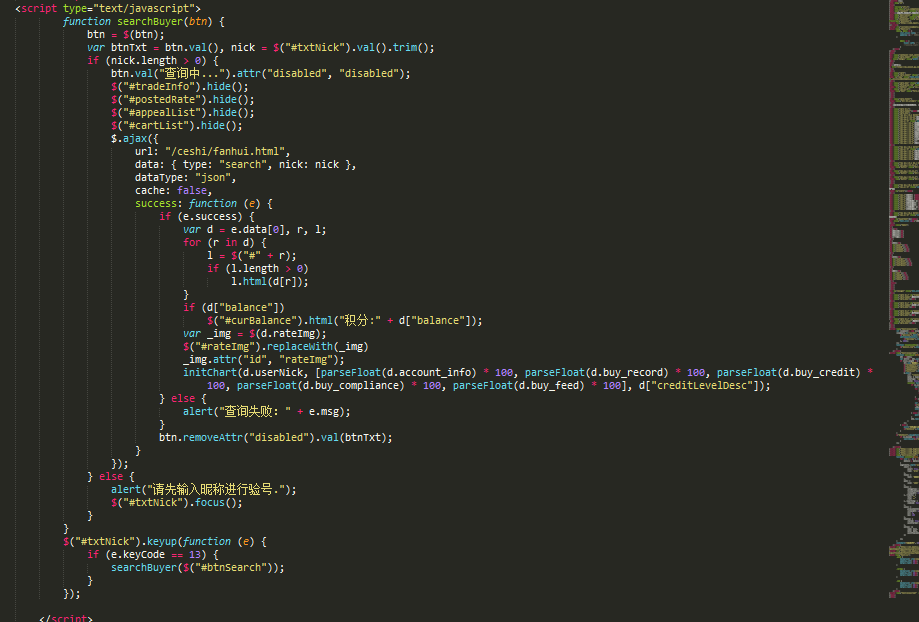The height and width of the screenshot is (622, 919).
Task: Click the string "查询中..." in btn.val
Action: tap(191, 73)
